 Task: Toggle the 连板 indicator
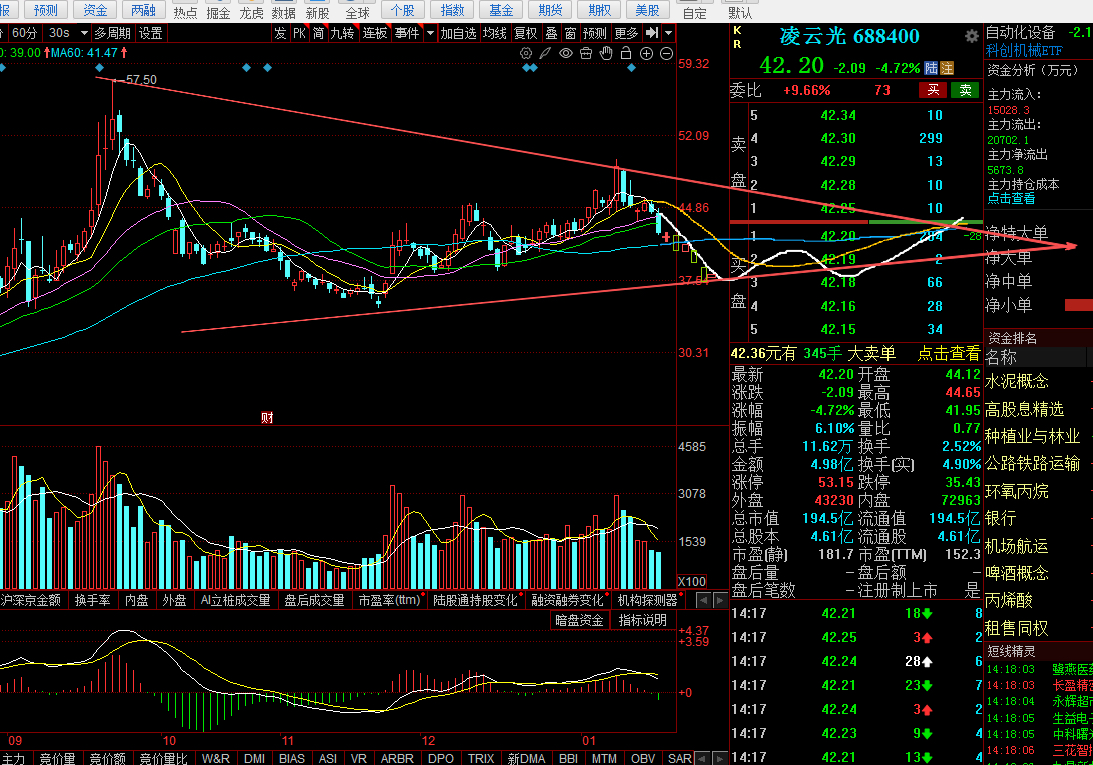pos(374,33)
